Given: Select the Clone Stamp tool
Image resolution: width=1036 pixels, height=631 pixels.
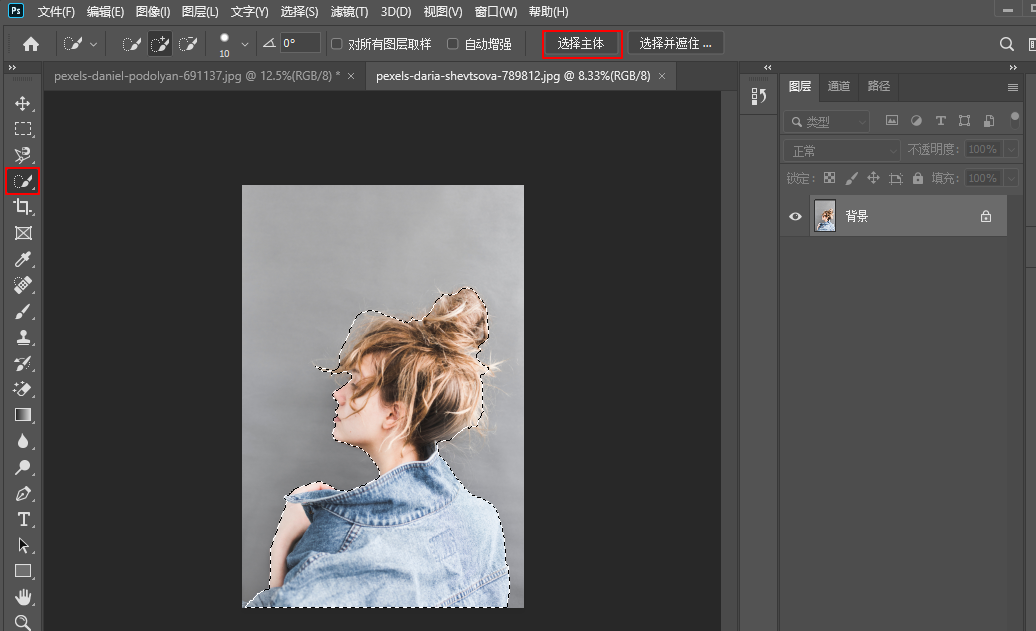Looking at the screenshot, I should [x=22, y=337].
